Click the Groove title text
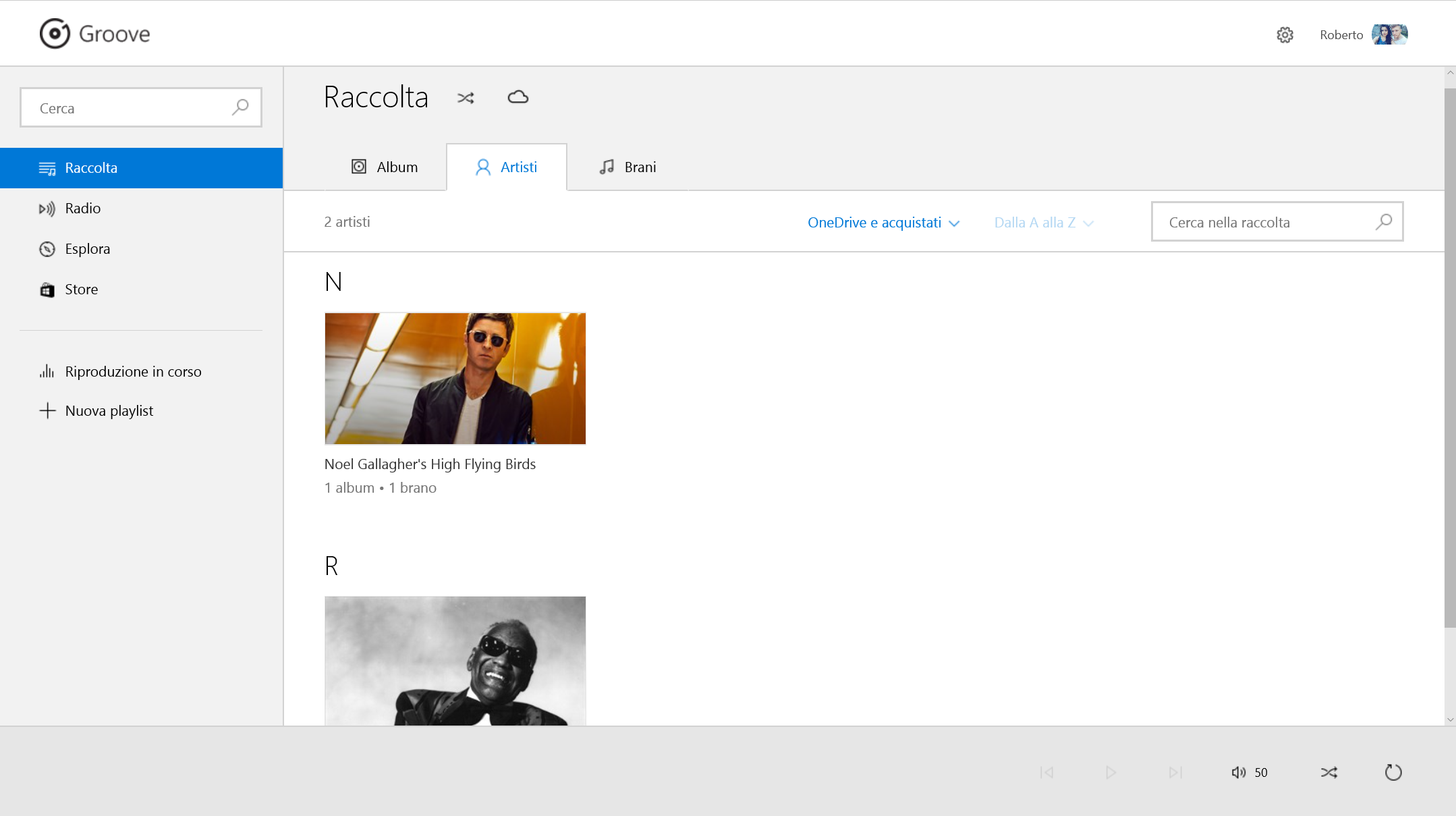 click(x=115, y=34)
